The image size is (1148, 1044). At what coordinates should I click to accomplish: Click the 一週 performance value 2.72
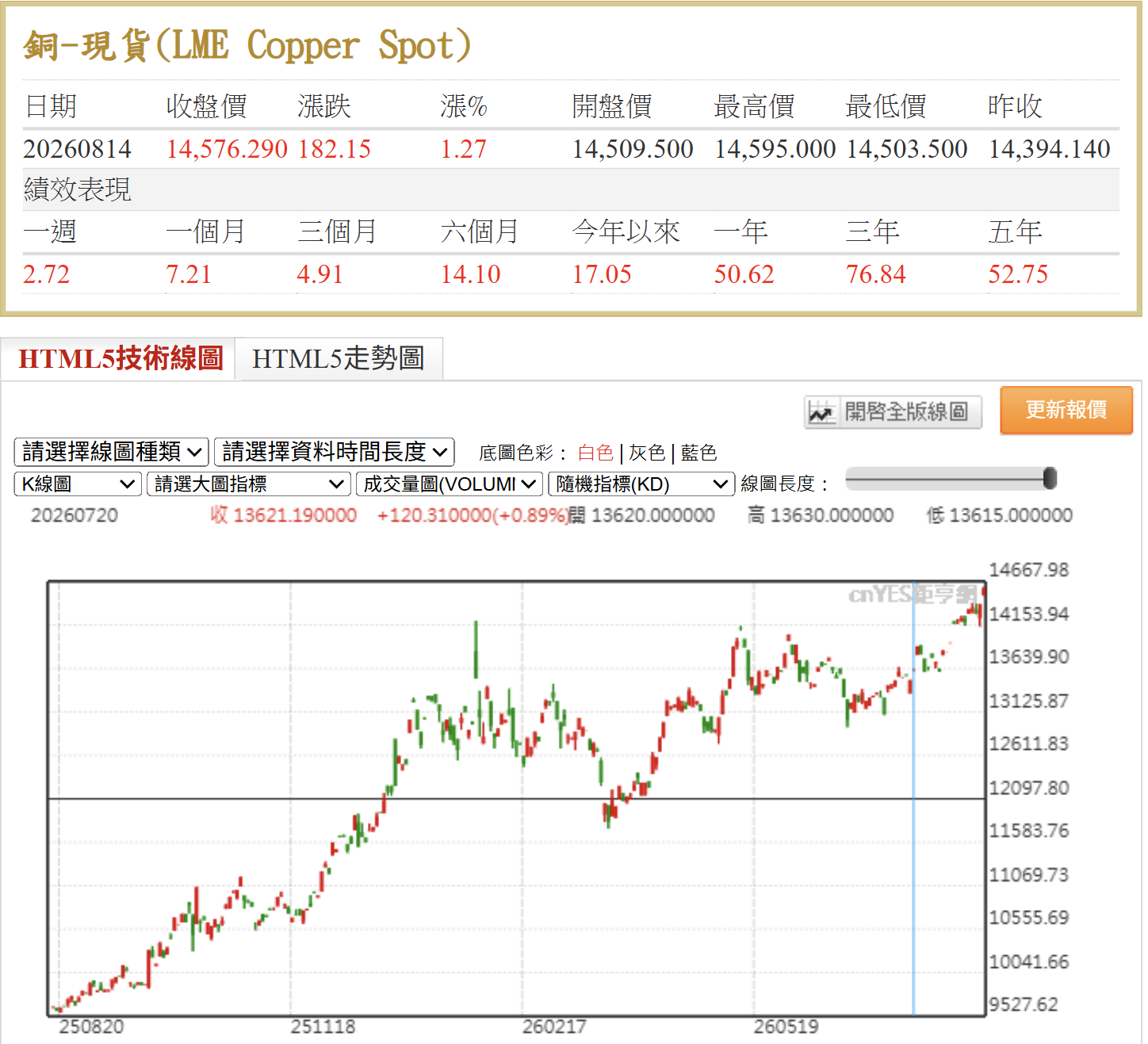[46, 274]
